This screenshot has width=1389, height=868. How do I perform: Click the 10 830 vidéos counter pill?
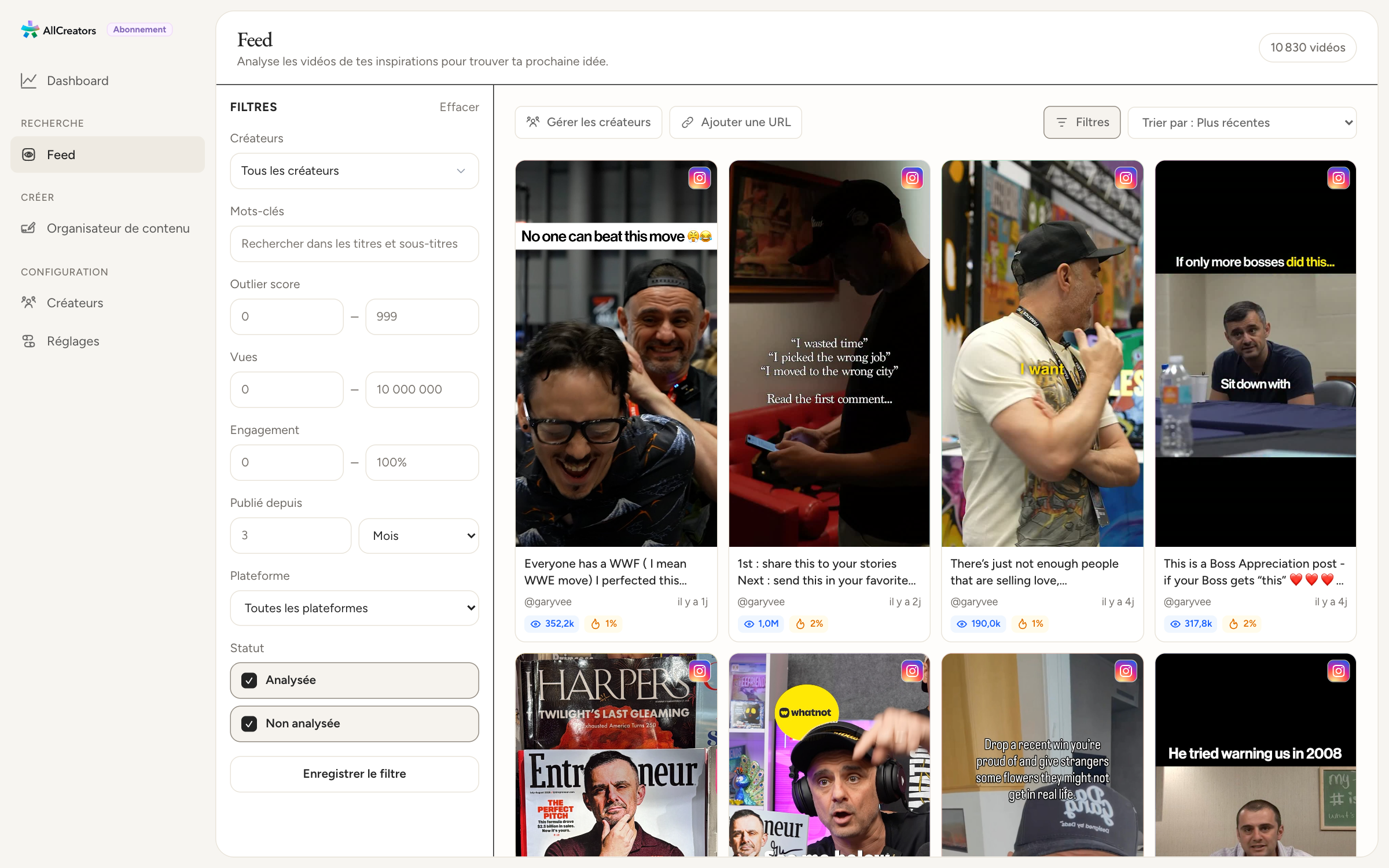point(1307,47)
